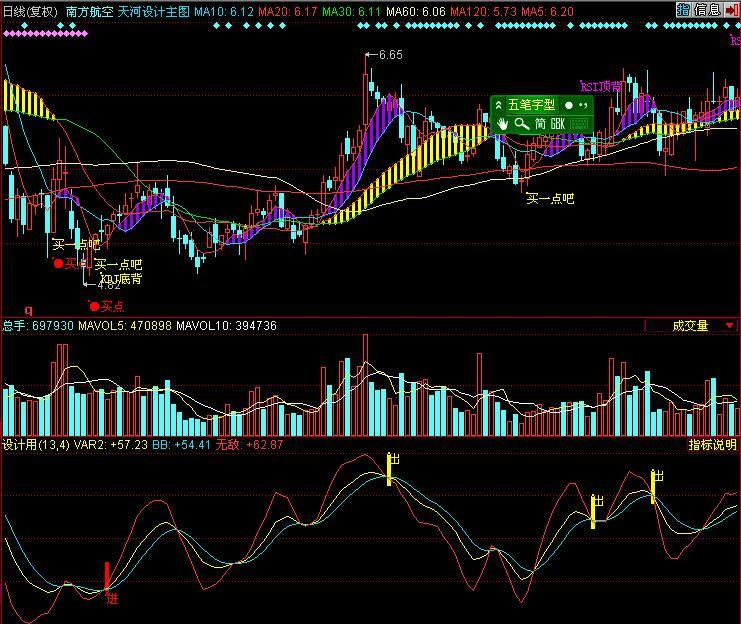741x624 pixels.
Task: Click the magnifier search icon on IME toolbar
Action: click(x=521, y=123)
